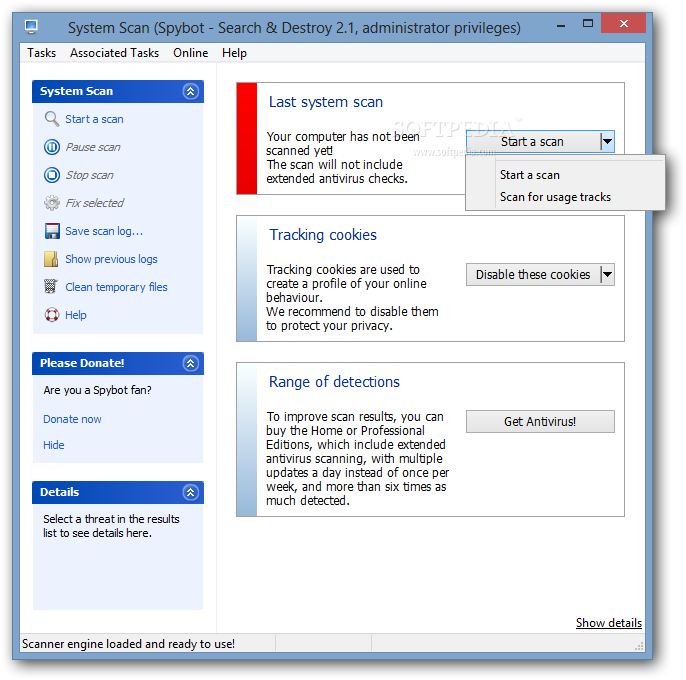Image resolution: width=686 pixels, height=680 pixels.
Task: Click the 'Scanner engine loaded and ready to use!' status
Action: tap(128, 644)
